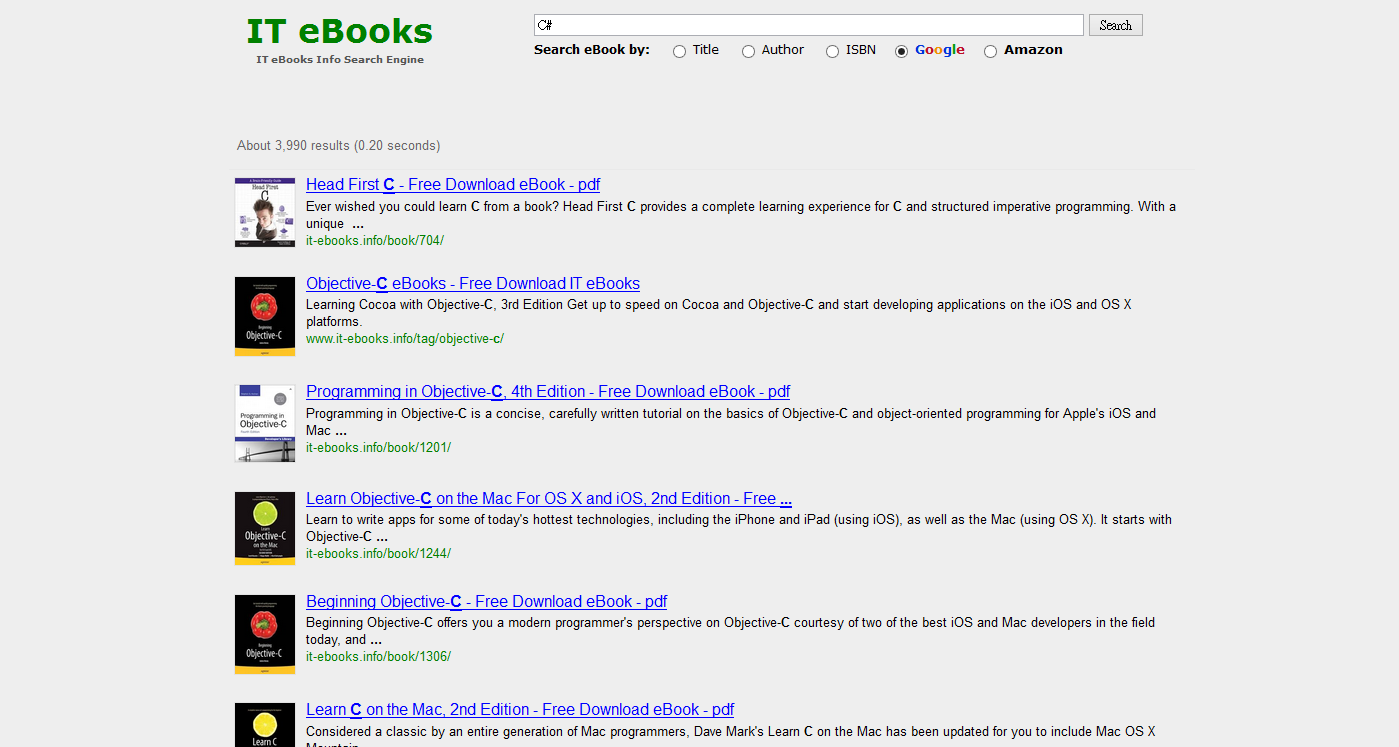1399x747 pixels.
Task: Click the search text field containing C#
Action: point(809,25)
